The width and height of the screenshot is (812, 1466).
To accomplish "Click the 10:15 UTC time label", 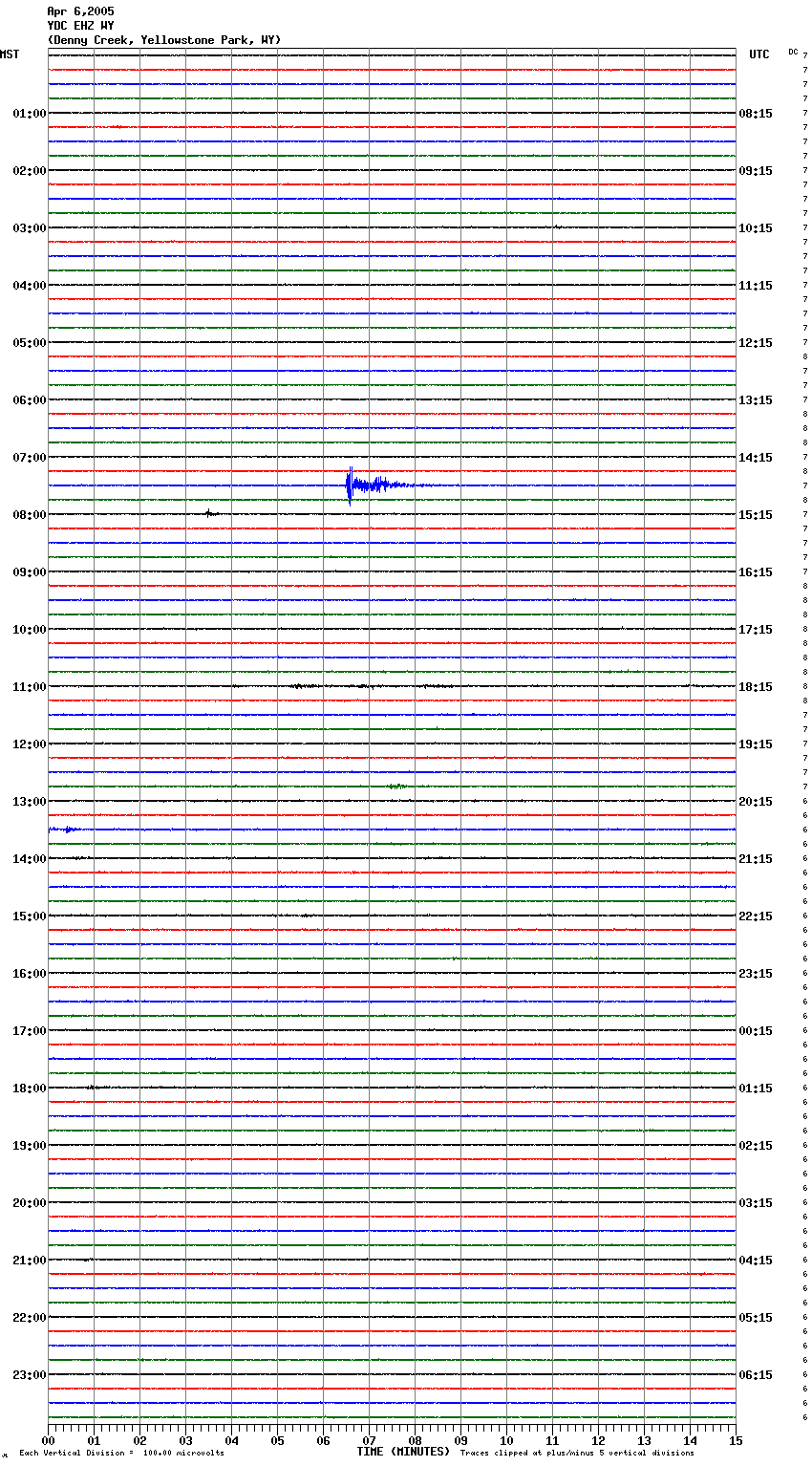I will click(x=756, y=228).
